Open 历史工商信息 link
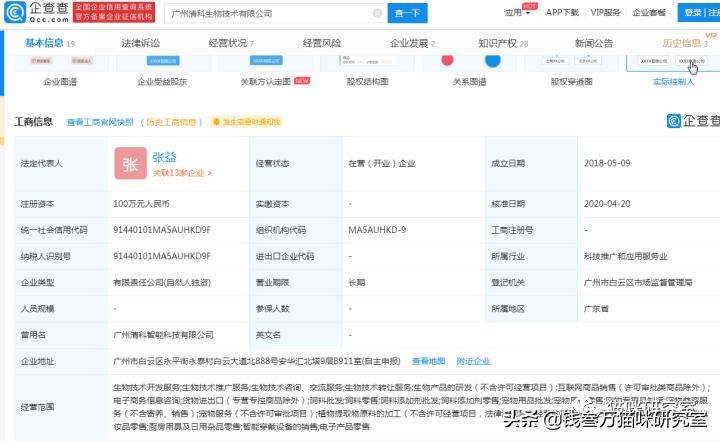720x441 pixels. (x=171, y=122)
